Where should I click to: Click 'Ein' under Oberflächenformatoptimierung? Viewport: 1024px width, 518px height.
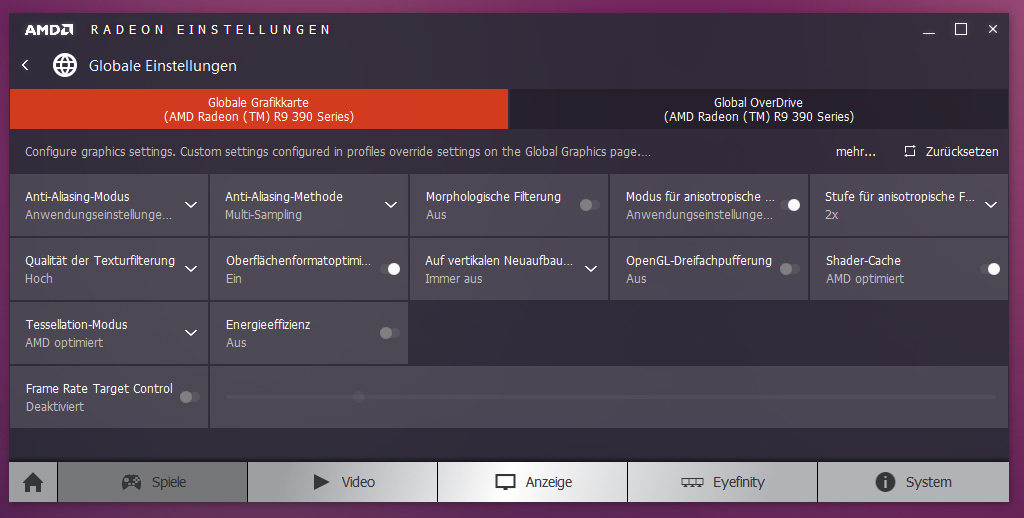234,279
